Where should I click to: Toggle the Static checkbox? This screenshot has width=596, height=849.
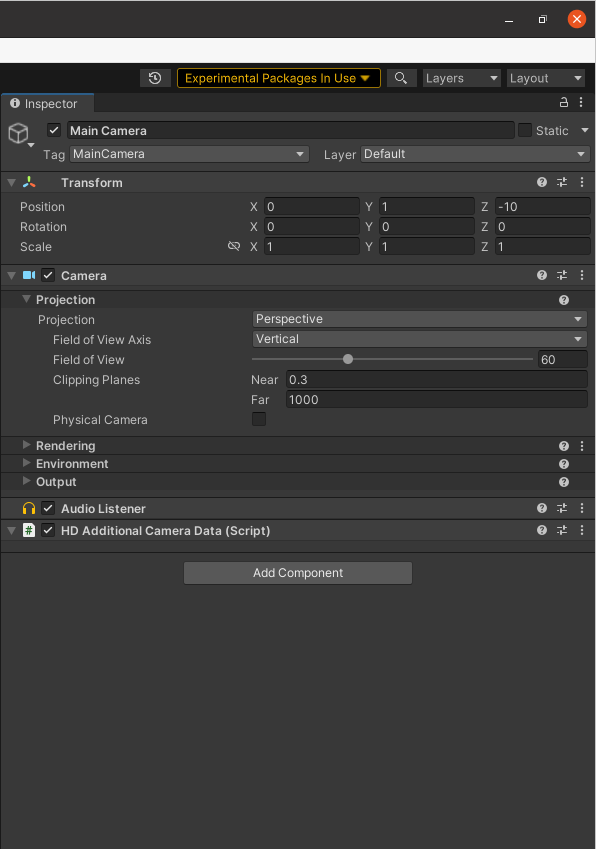pos(525,130)
